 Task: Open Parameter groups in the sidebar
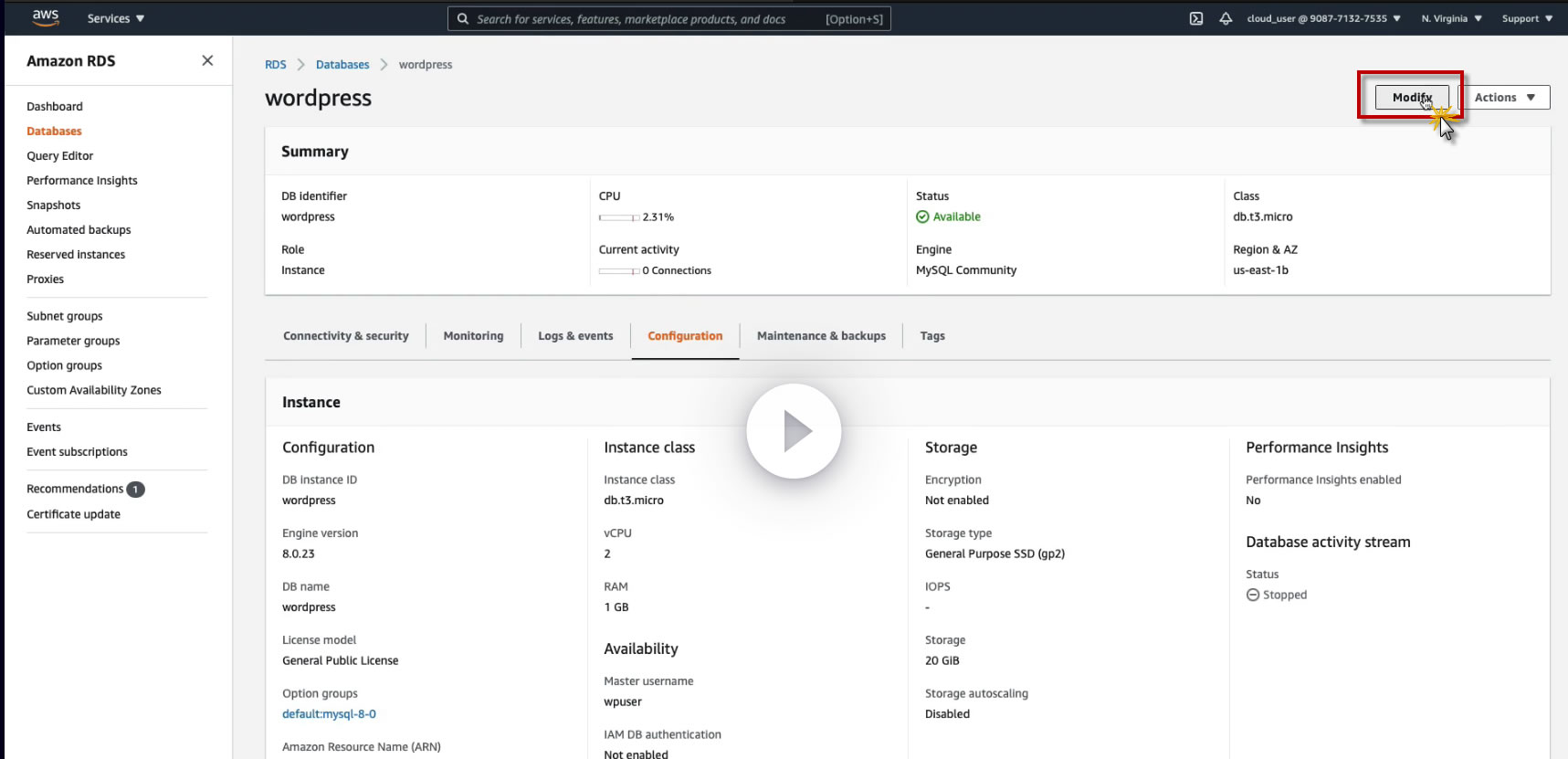73,341
